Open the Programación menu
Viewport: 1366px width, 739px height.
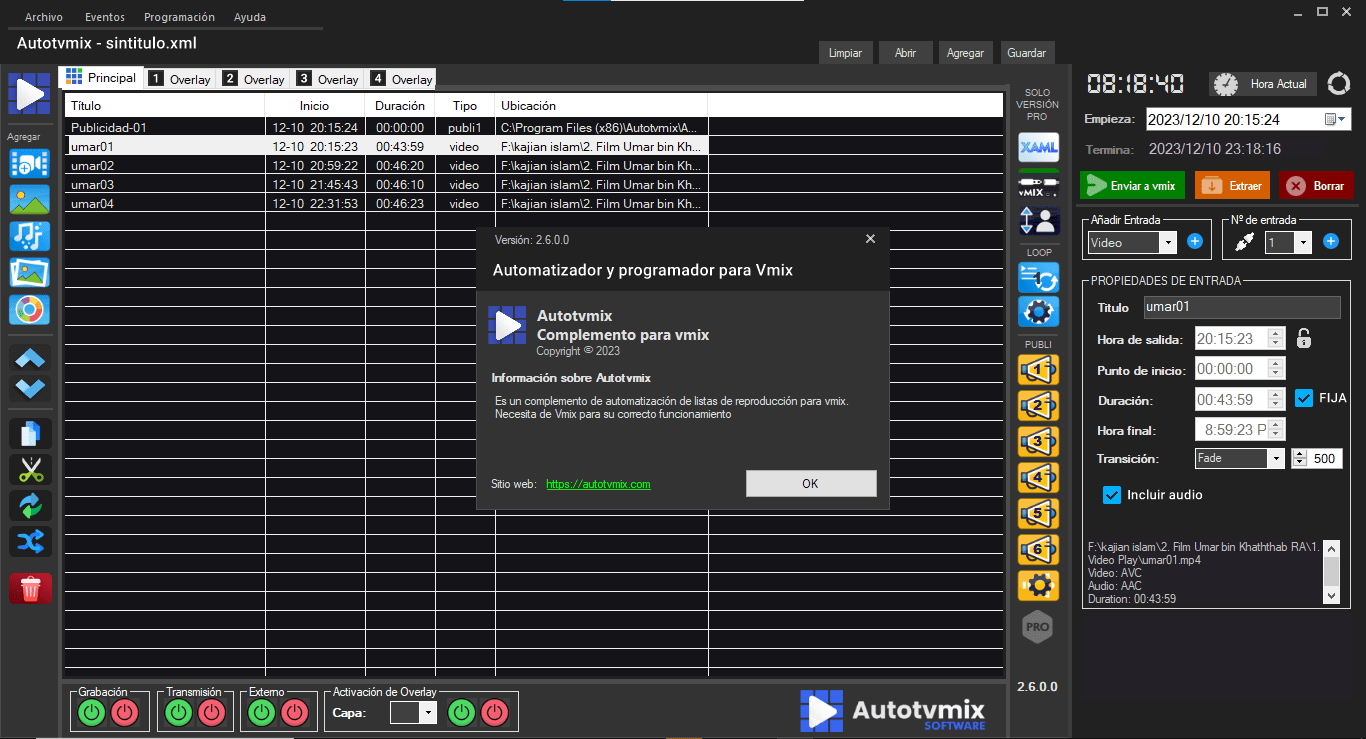(x=179, y=17)
